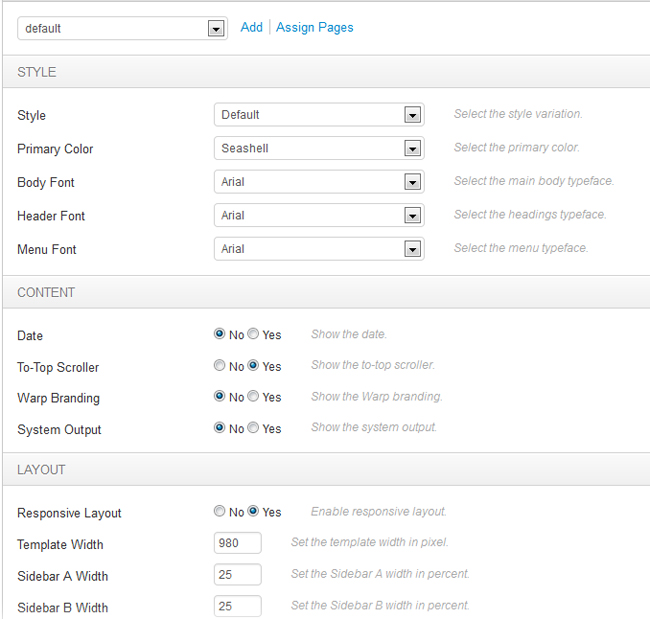Click the Add link
Viewport: 650px width, 619px height.
(251, 27)
